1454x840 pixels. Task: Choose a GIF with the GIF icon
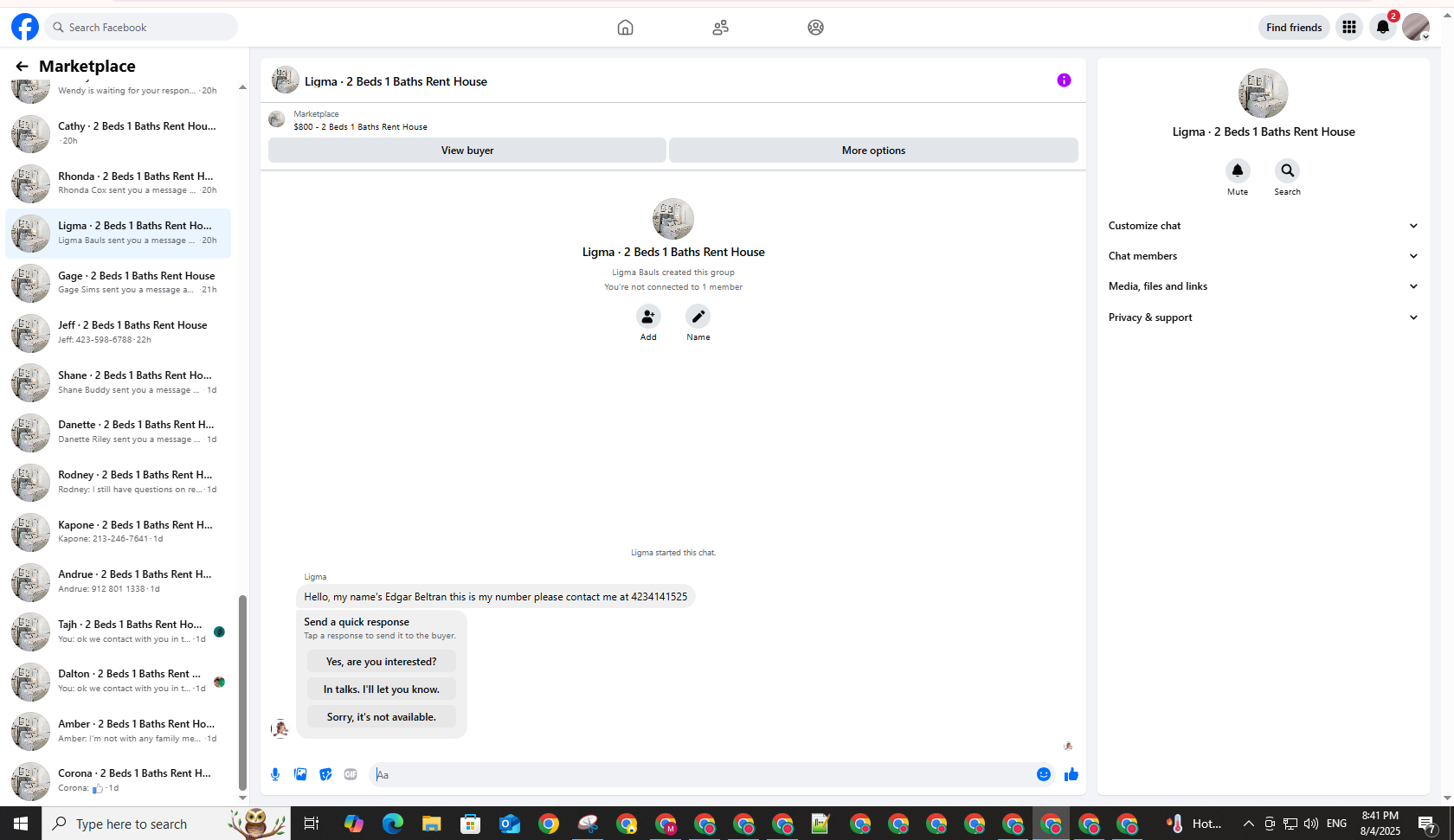(351, 774)
